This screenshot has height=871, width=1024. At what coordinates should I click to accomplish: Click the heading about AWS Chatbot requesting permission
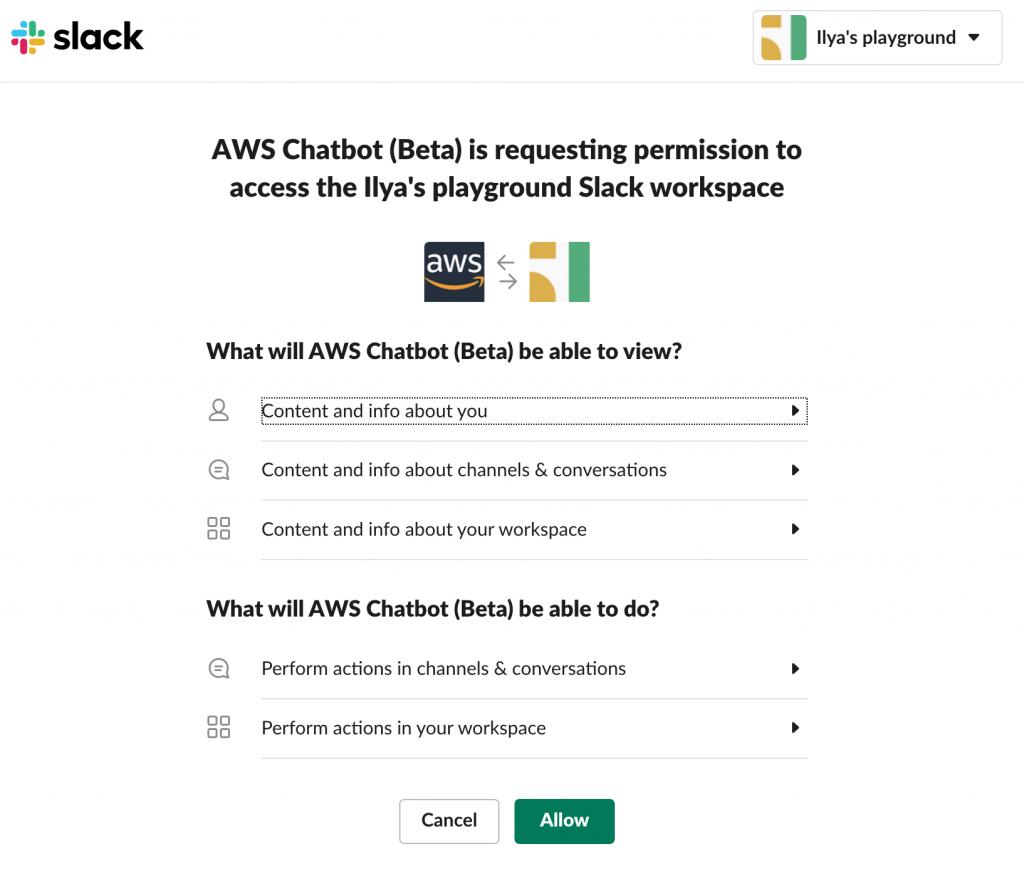pos(506,168)
